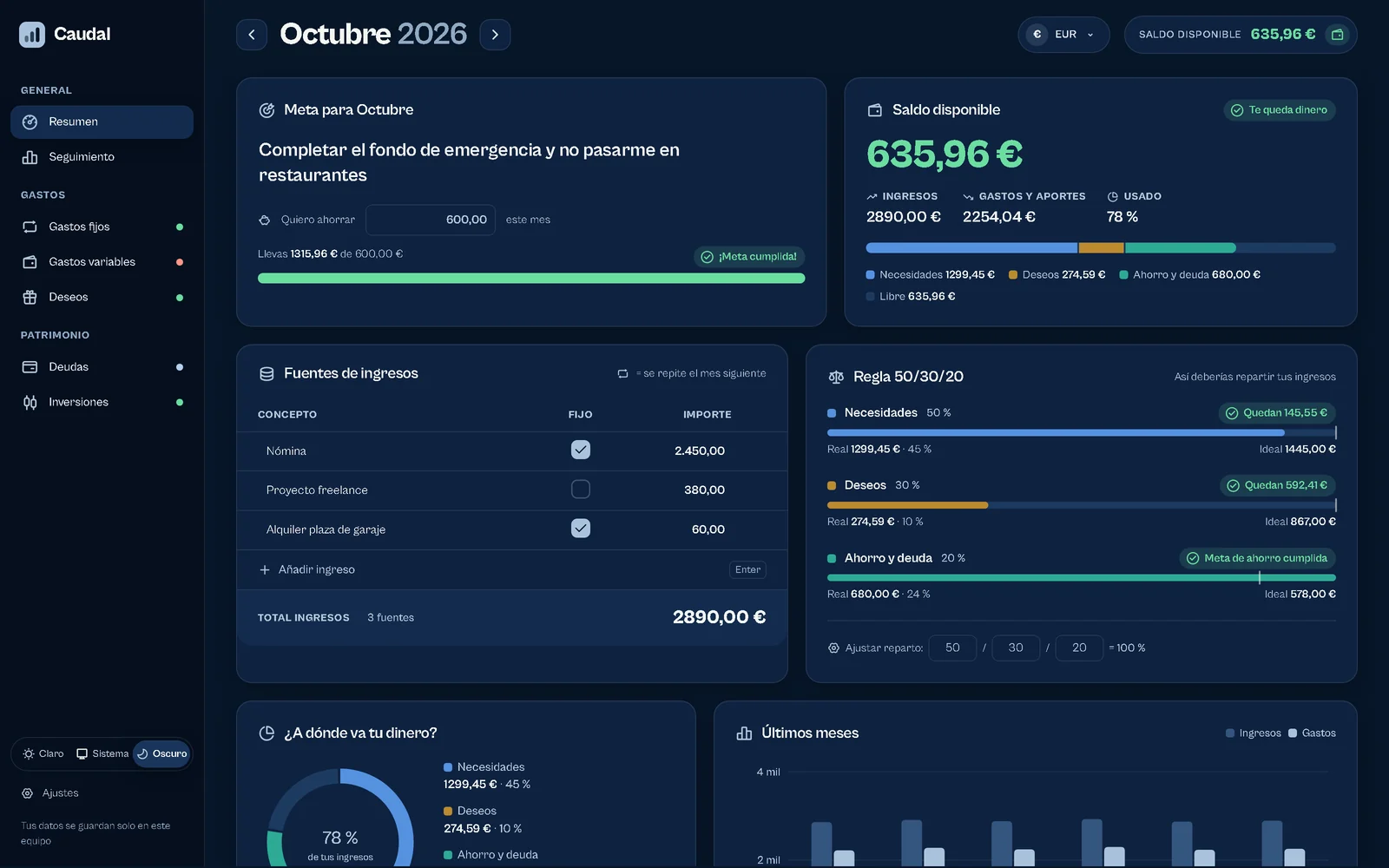Uncheck Fijo checkbox for Alquiler plaza de garaje
The image size is (1389, 868).
point(581,529)
